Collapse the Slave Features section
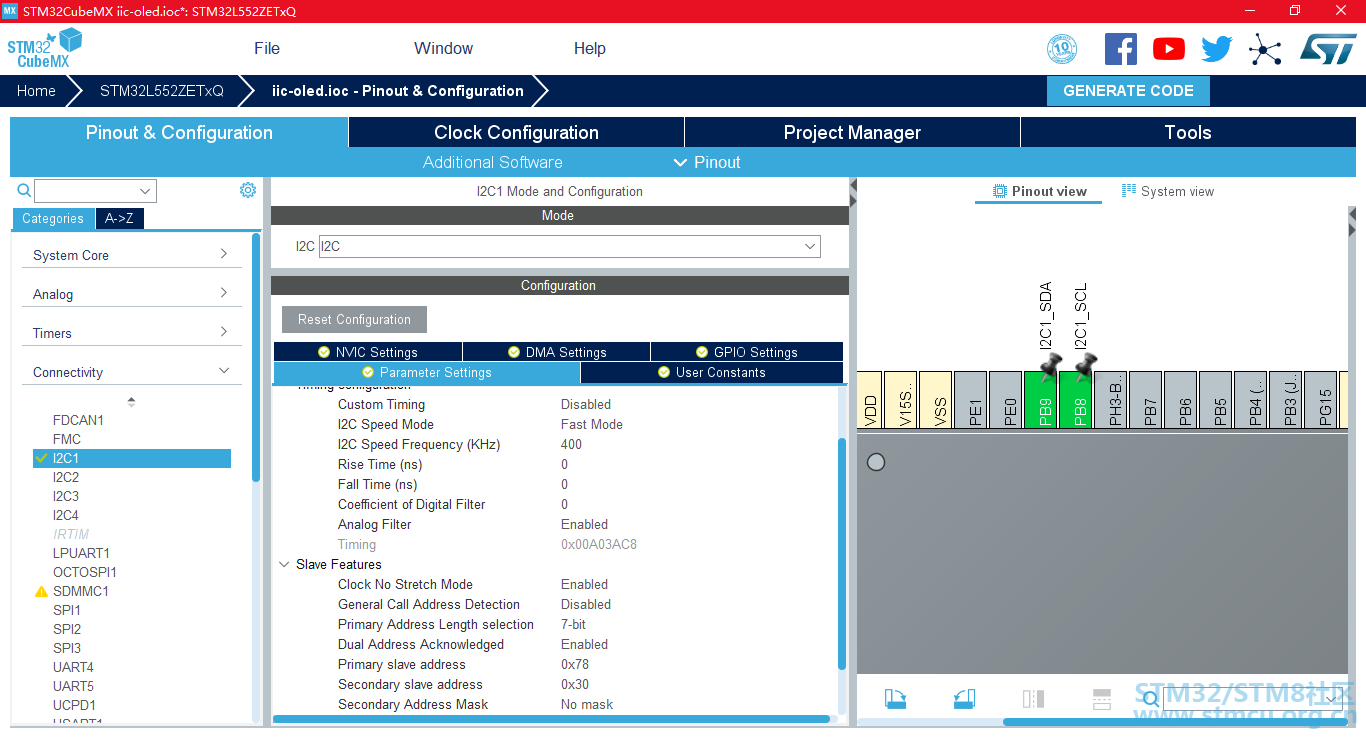Image resolution: width=1366 pixels, height=738 pixels. pyautogui.click(x=285, y=564)
